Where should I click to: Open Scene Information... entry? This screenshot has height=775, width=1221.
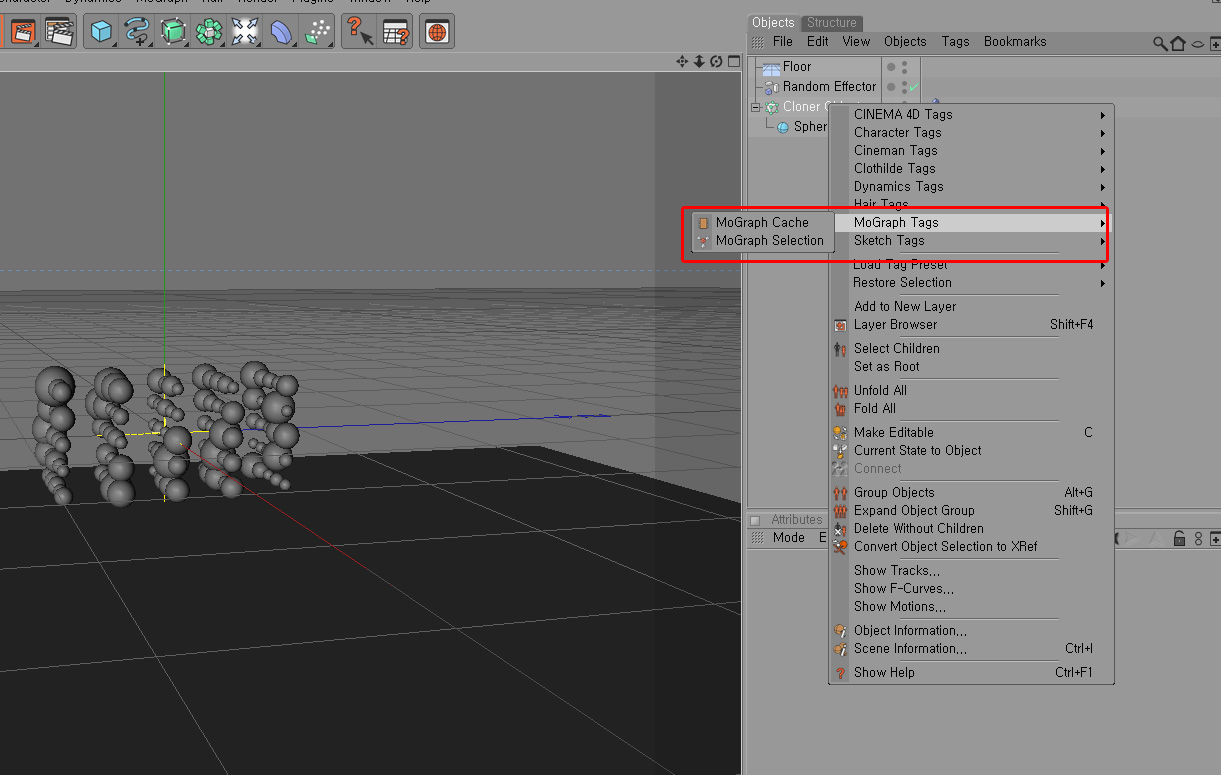[971, 648]
